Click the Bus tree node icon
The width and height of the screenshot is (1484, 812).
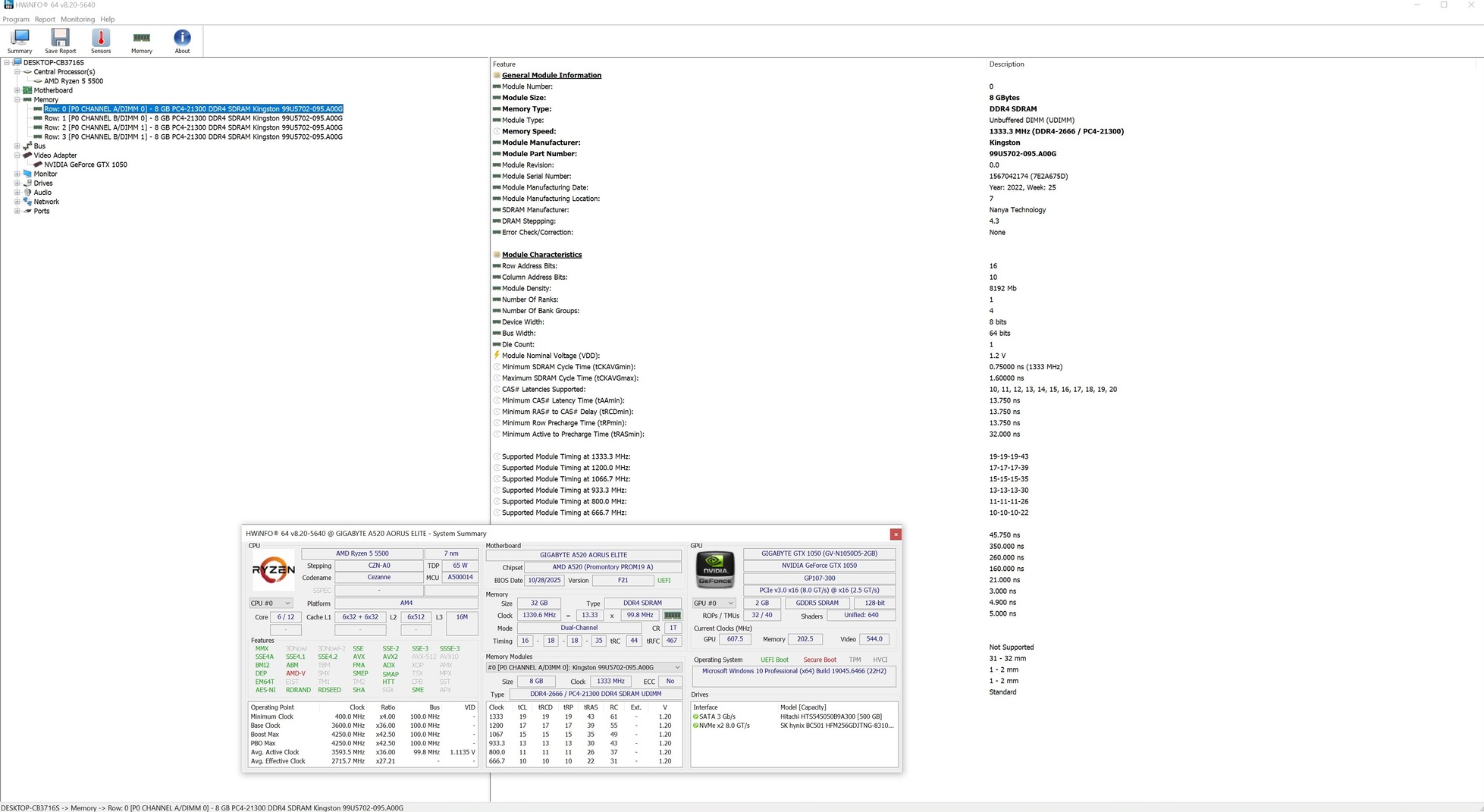tap(27, 146)
